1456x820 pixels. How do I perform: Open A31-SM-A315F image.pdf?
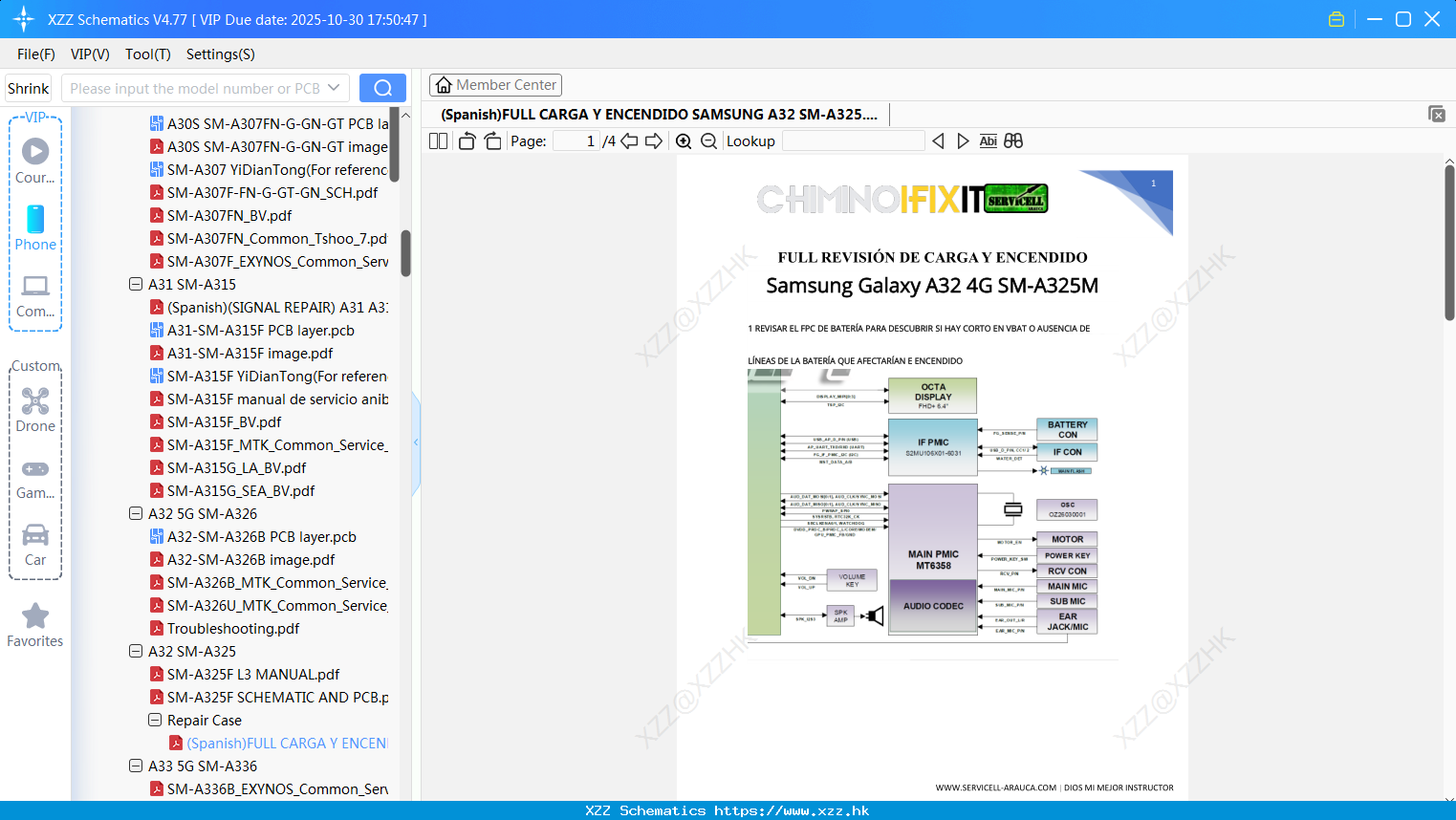(242, 353)
